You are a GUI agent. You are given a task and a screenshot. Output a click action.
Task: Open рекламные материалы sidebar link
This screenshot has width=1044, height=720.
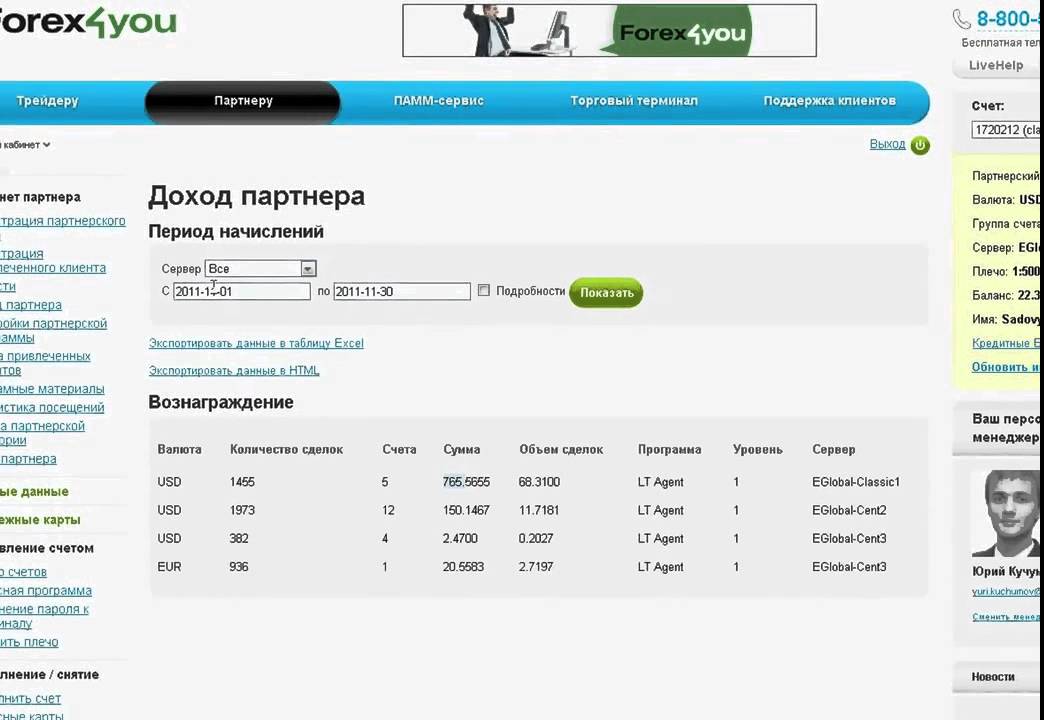pos(52,389)
